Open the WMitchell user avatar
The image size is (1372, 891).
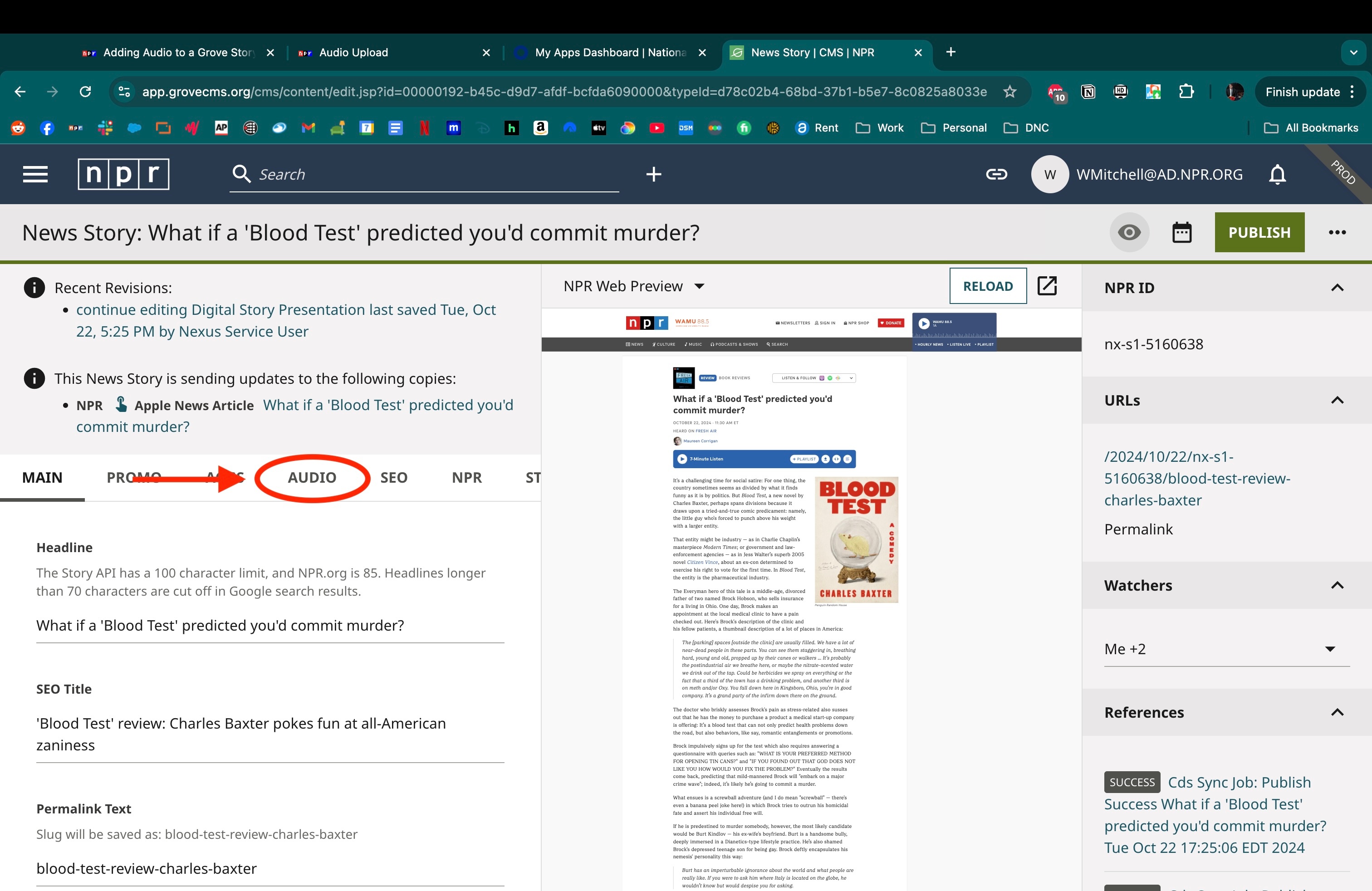[1050, 174]
